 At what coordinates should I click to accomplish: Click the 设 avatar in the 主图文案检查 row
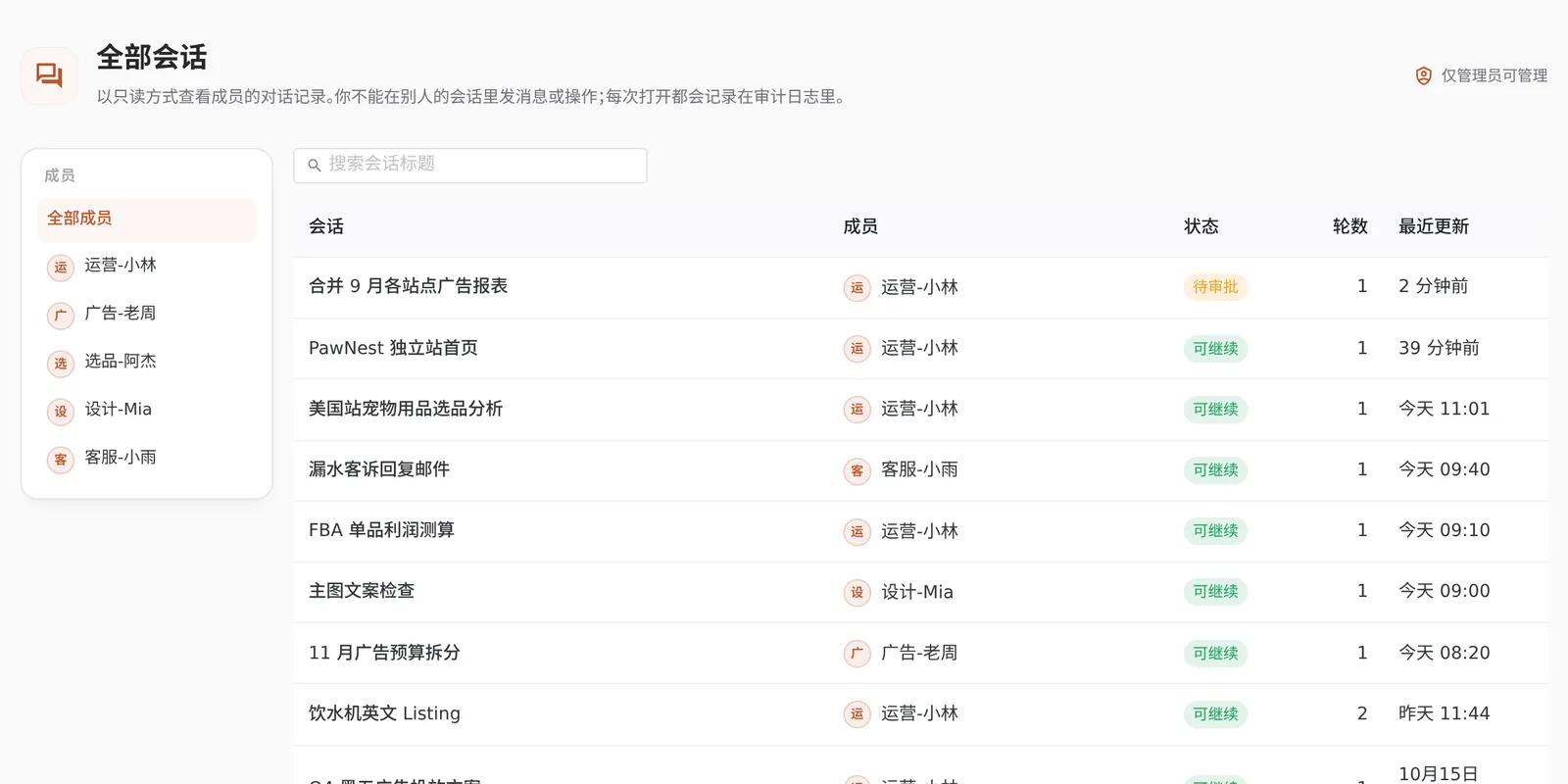click(857, 592)
